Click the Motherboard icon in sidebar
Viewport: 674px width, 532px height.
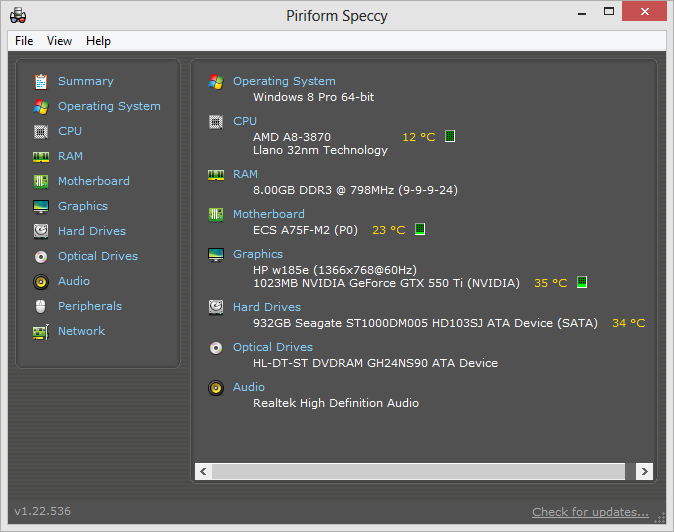pyautogui.click(x=41, y=181)
